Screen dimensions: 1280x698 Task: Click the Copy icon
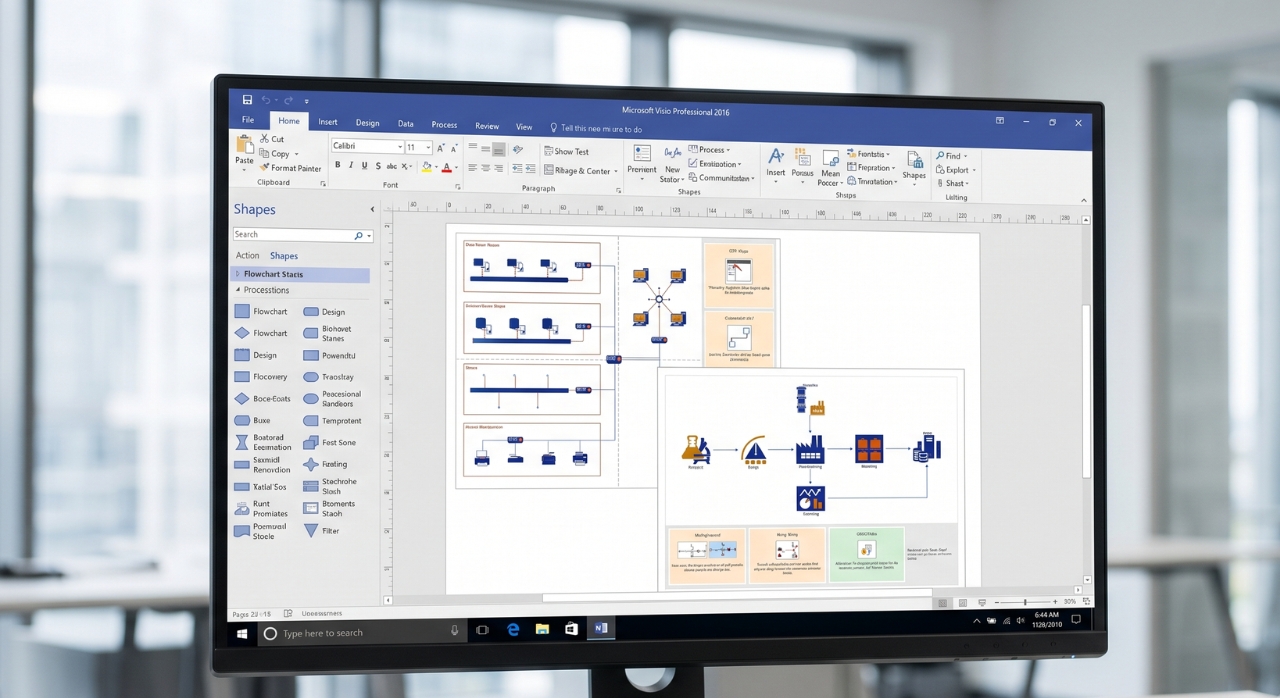[264, 153]
